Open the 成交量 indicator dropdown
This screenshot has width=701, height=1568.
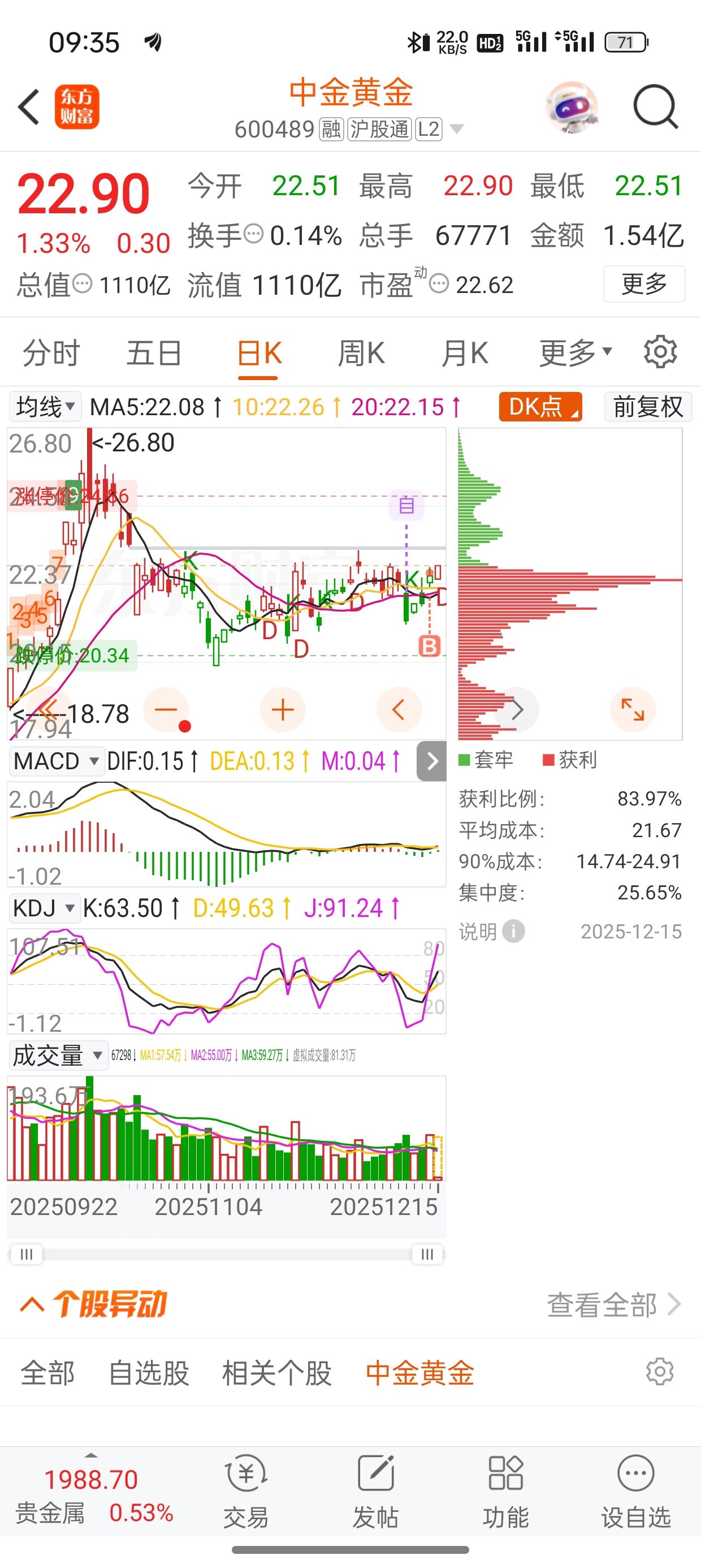58,1056
